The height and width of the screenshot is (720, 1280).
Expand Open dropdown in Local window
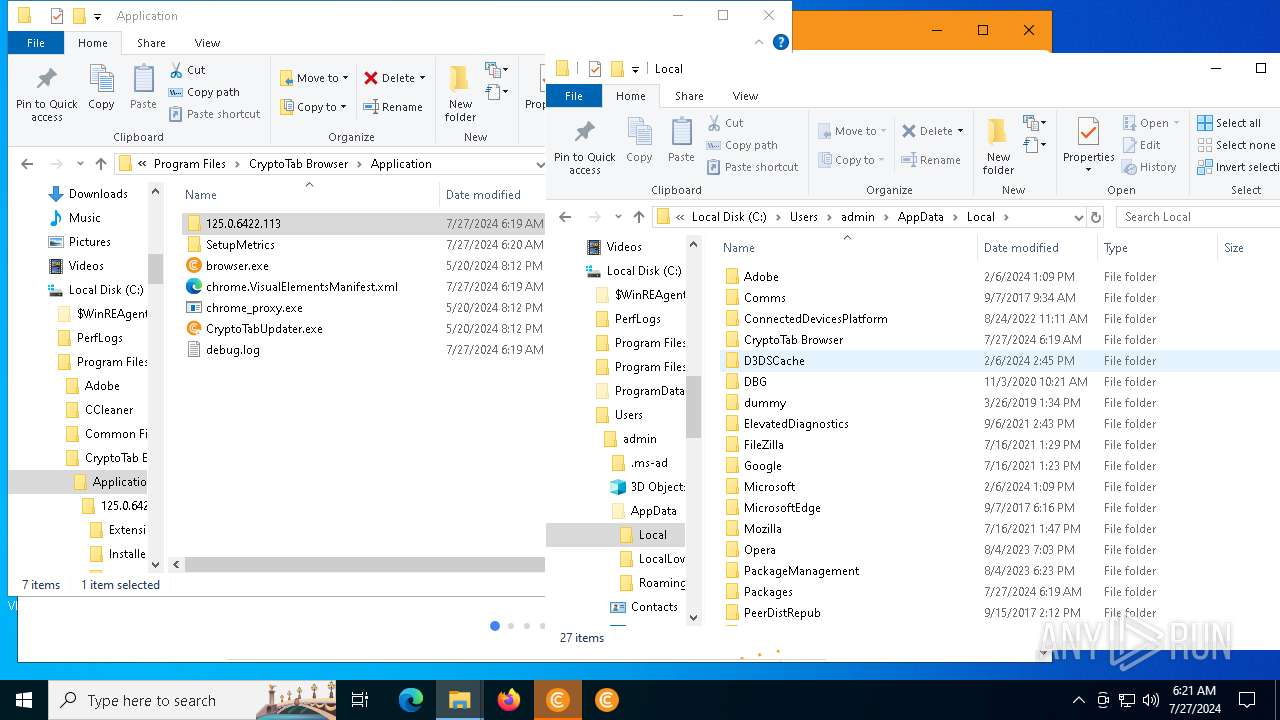coord(1176,123)
